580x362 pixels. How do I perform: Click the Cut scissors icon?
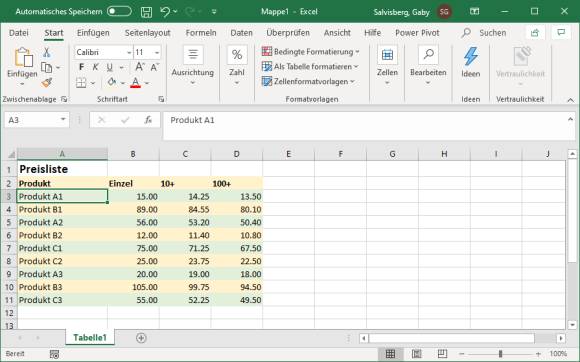click(x=47, y=52)
